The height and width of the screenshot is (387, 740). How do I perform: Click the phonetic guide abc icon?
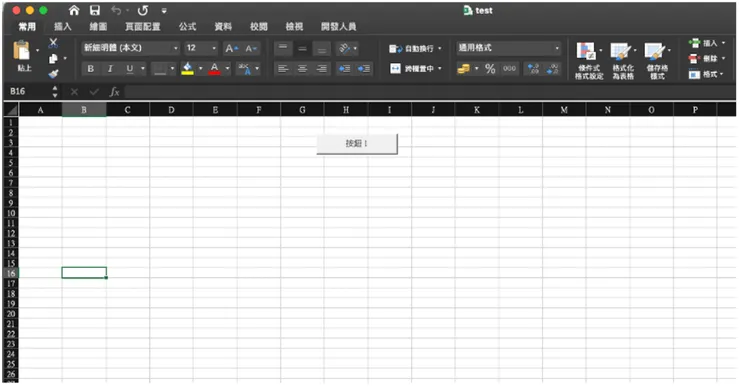point(244,69)
